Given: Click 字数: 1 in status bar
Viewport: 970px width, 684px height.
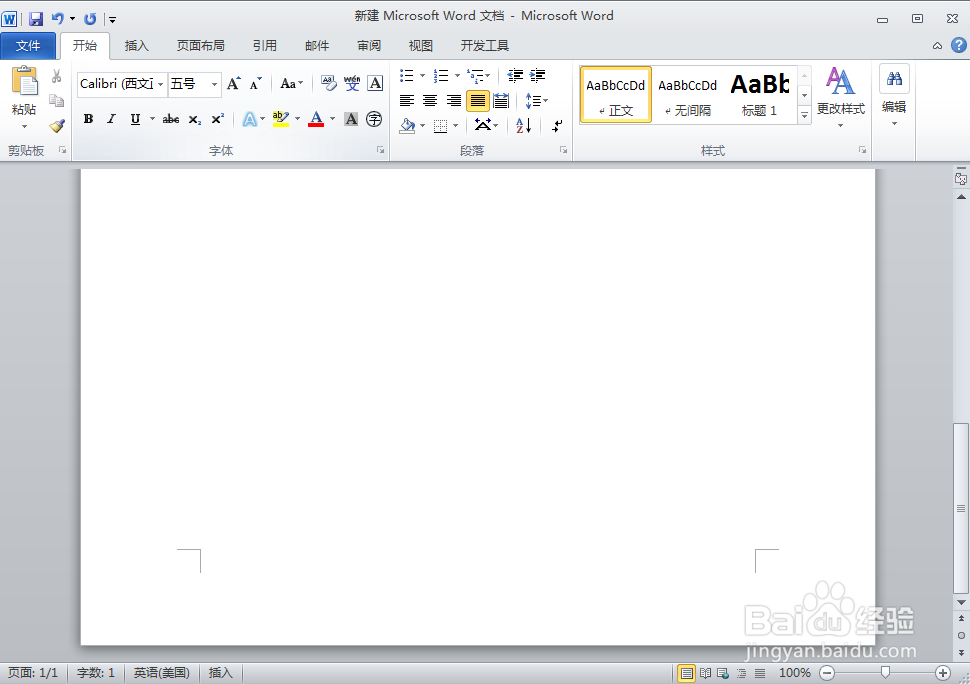Looking at the screenshot, I should (96, 673).
